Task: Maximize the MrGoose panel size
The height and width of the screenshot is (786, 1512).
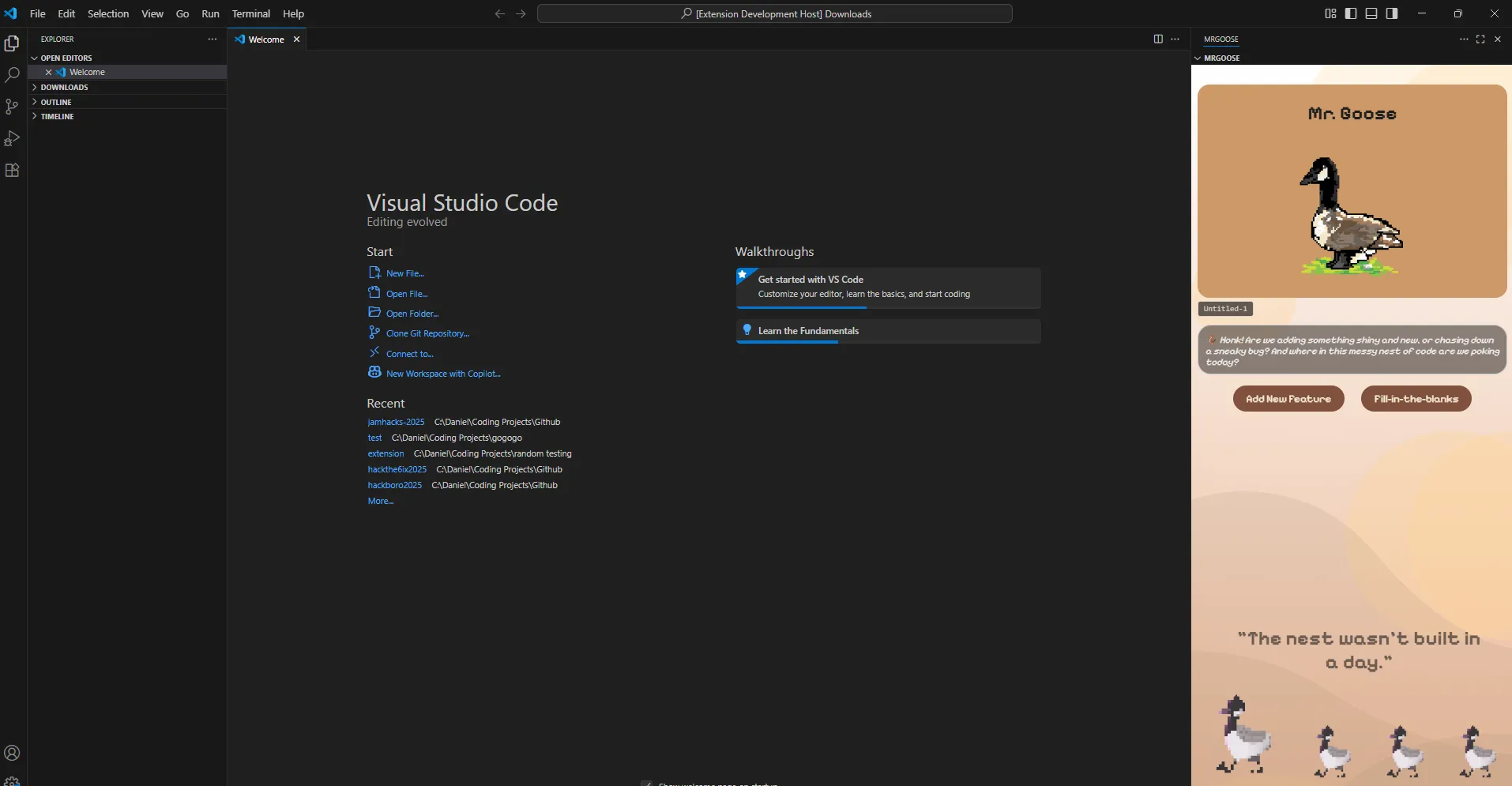Action: click(x=1480, y=39)
